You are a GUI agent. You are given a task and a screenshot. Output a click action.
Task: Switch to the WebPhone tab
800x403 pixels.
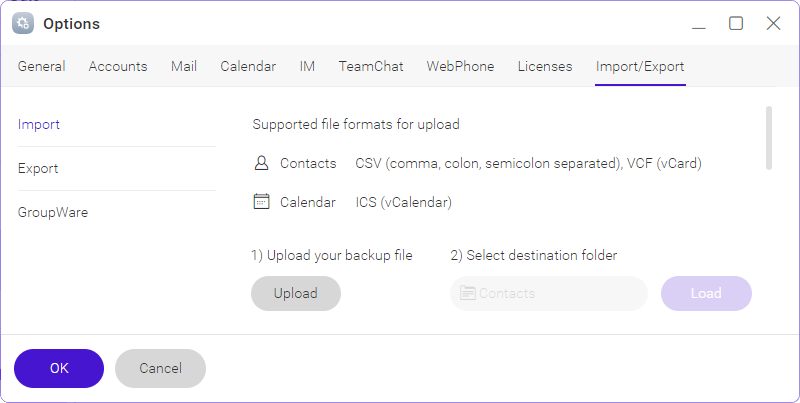[x=460, y=66]
